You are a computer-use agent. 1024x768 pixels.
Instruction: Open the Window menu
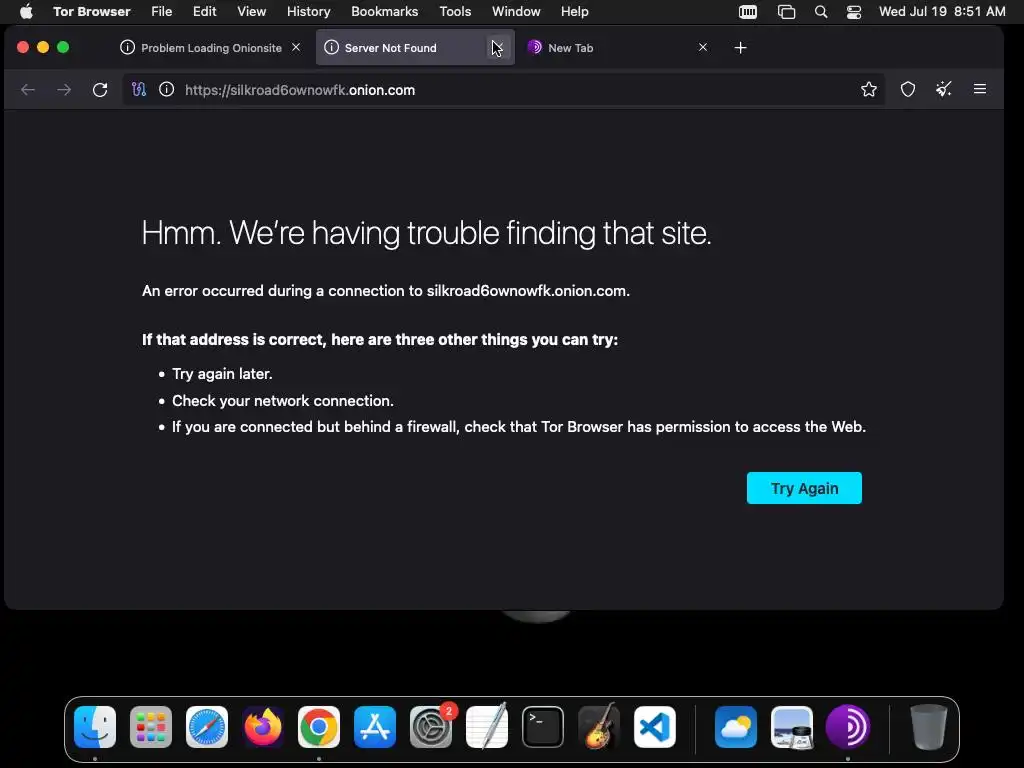click(x=516, y=11)
